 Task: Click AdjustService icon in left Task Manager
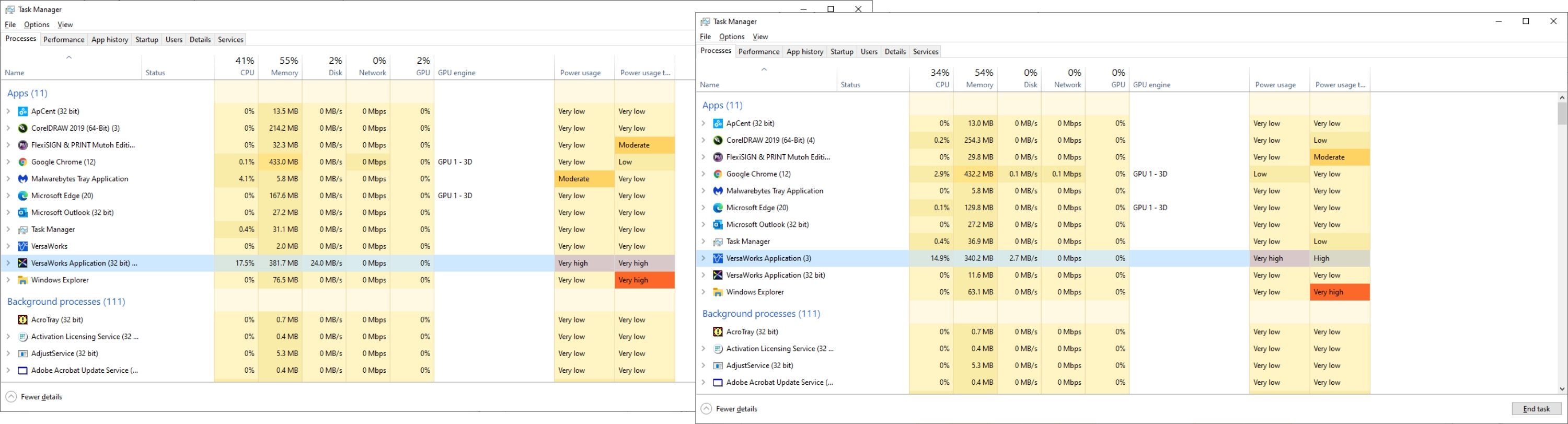(x=22, y=353)
